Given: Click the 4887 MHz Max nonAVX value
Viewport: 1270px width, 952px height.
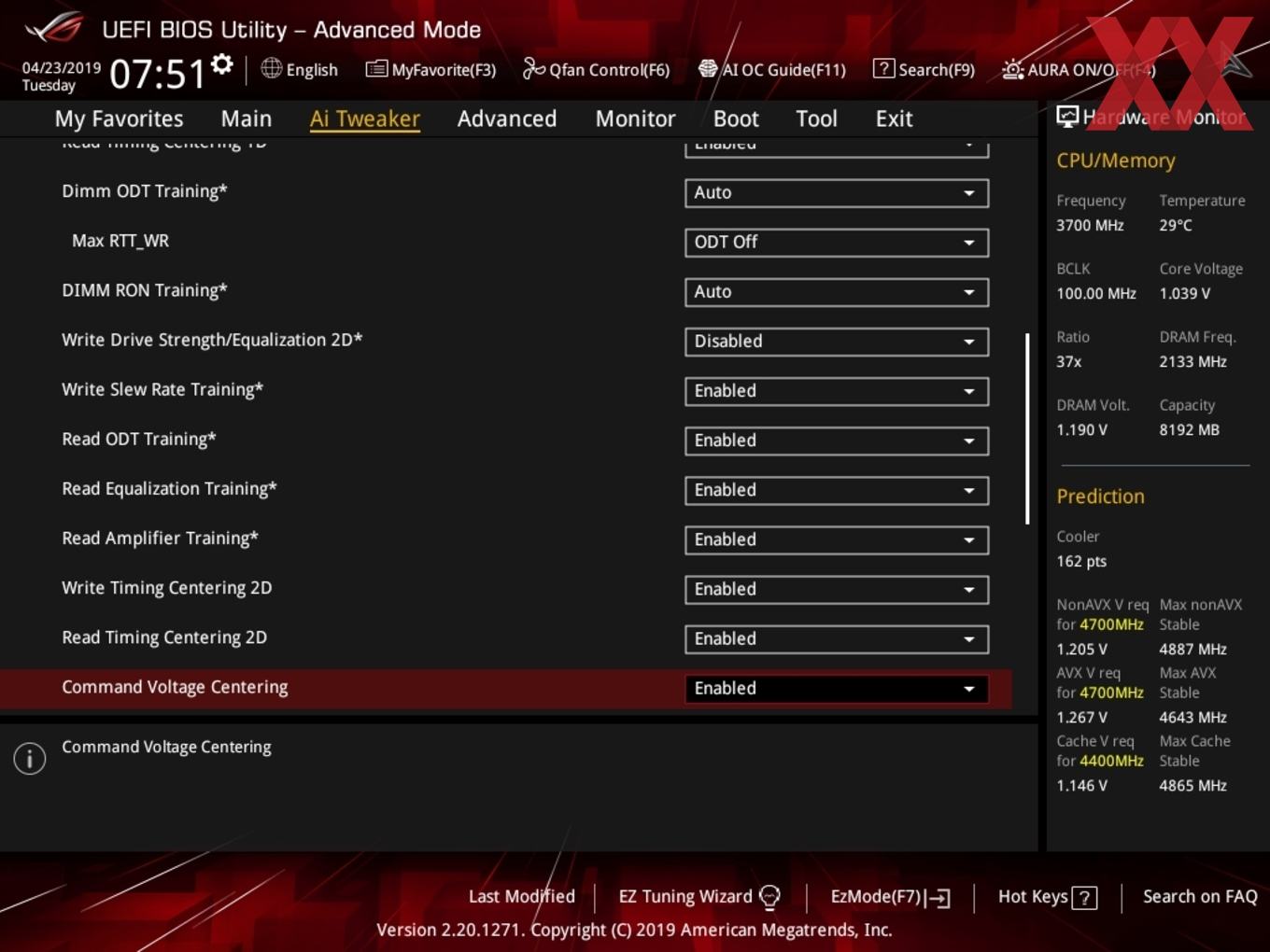Looking at the screenshot, I should click(x=1192, y=649).
